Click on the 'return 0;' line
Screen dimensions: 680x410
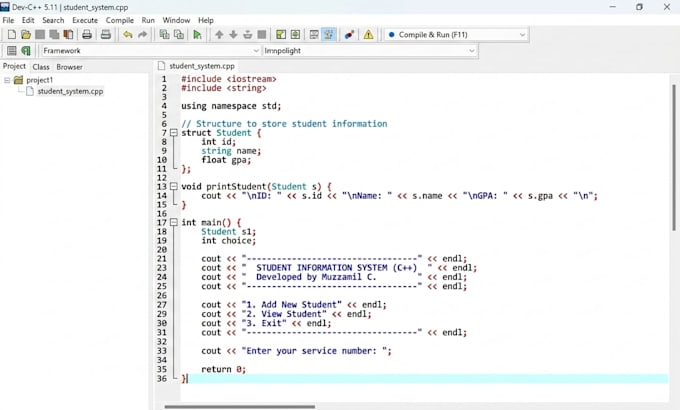coord(223,369)
